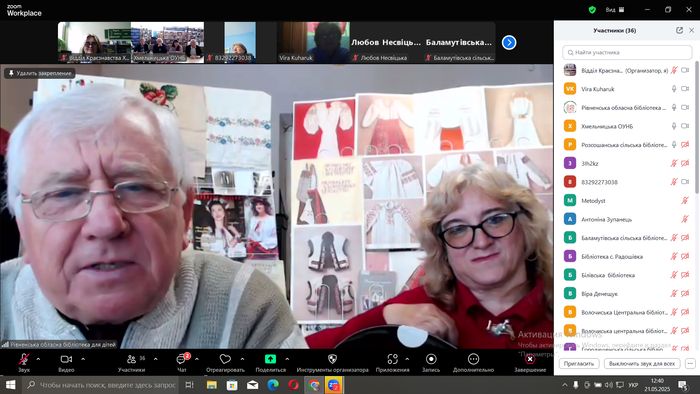The height and width of the screenshot is (394, 700).
Task: Click the Find participant search field
Action: pyautogui.click(x=627, y=52)
